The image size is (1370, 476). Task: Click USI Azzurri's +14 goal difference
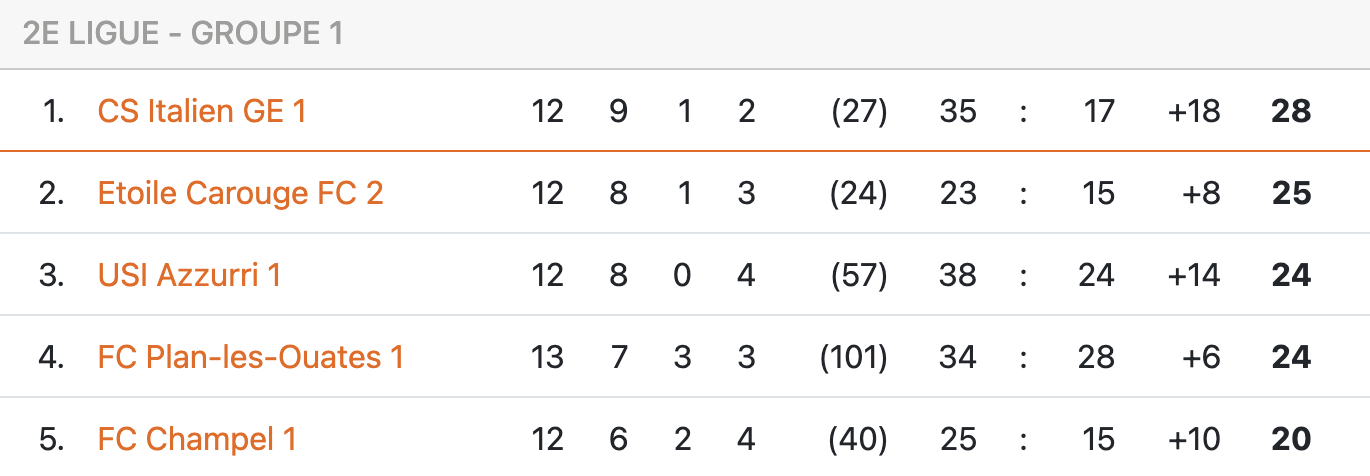1194,275
